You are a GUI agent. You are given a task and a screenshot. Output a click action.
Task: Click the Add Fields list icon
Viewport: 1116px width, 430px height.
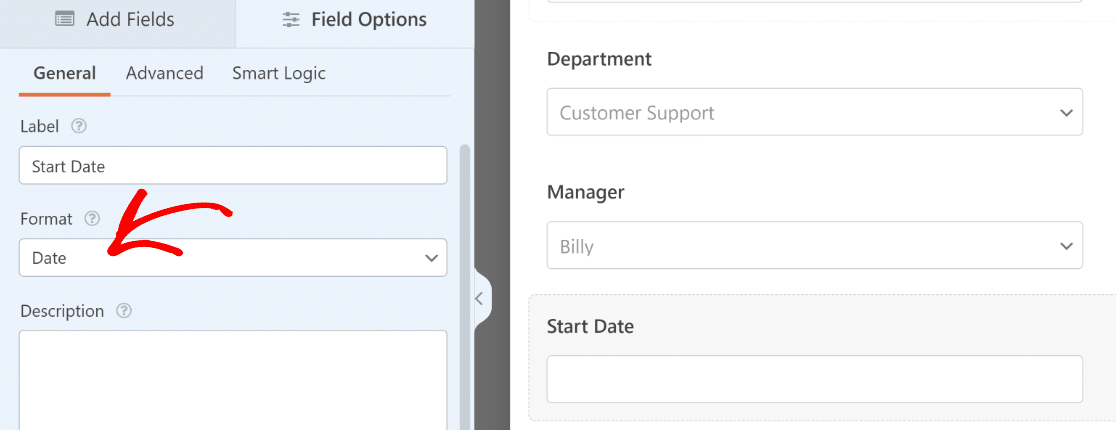[x=65, y=19]
